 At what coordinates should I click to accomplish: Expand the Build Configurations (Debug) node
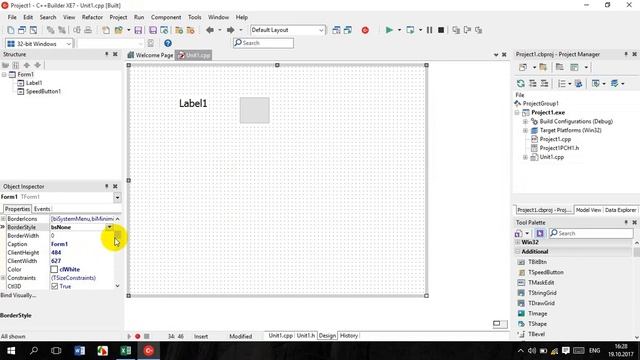pyautogui.click(x=526, y=122)
